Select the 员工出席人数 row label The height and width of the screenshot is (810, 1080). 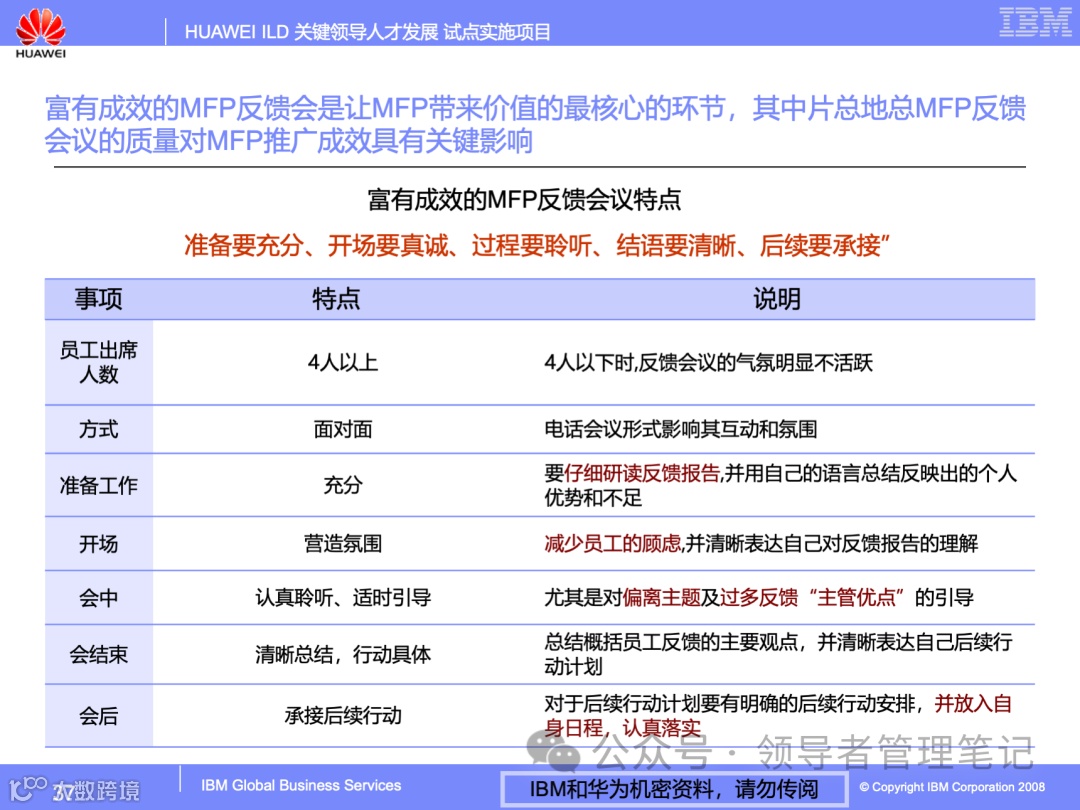pyautogui.click(x=99, y=362)
